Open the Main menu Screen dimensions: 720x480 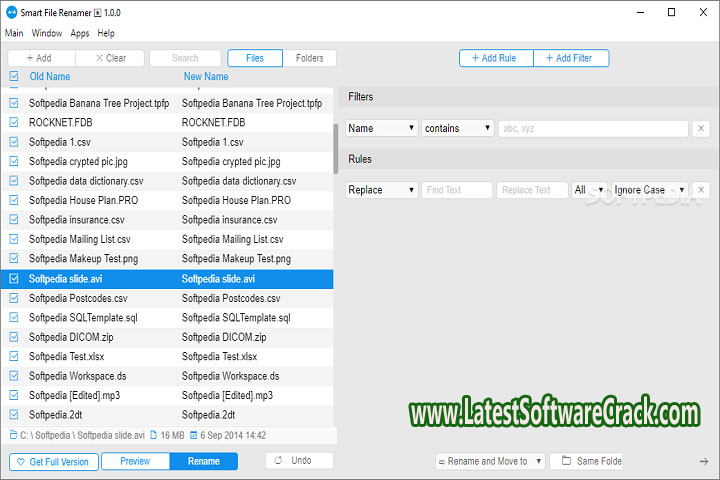pyautogui.click(x=14, y=33)
